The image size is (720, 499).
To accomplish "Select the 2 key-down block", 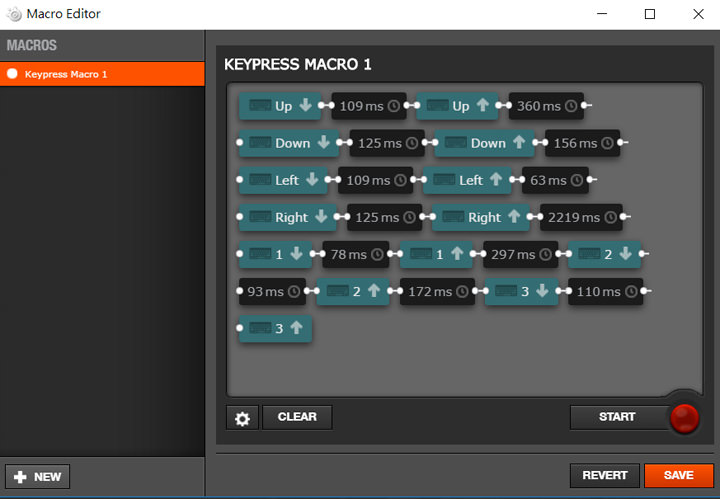I will 604,254.
